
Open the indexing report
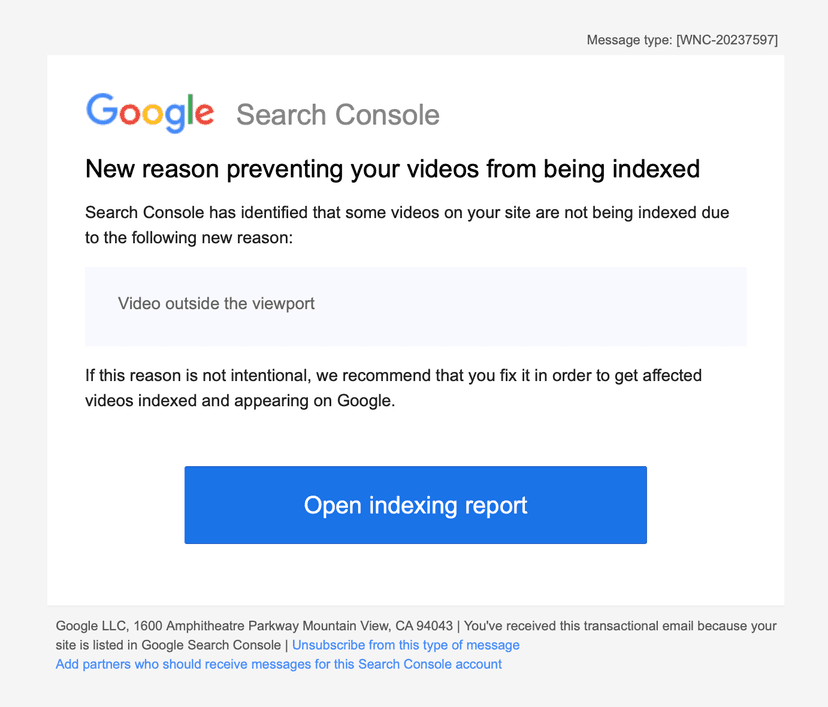point(414,505)
